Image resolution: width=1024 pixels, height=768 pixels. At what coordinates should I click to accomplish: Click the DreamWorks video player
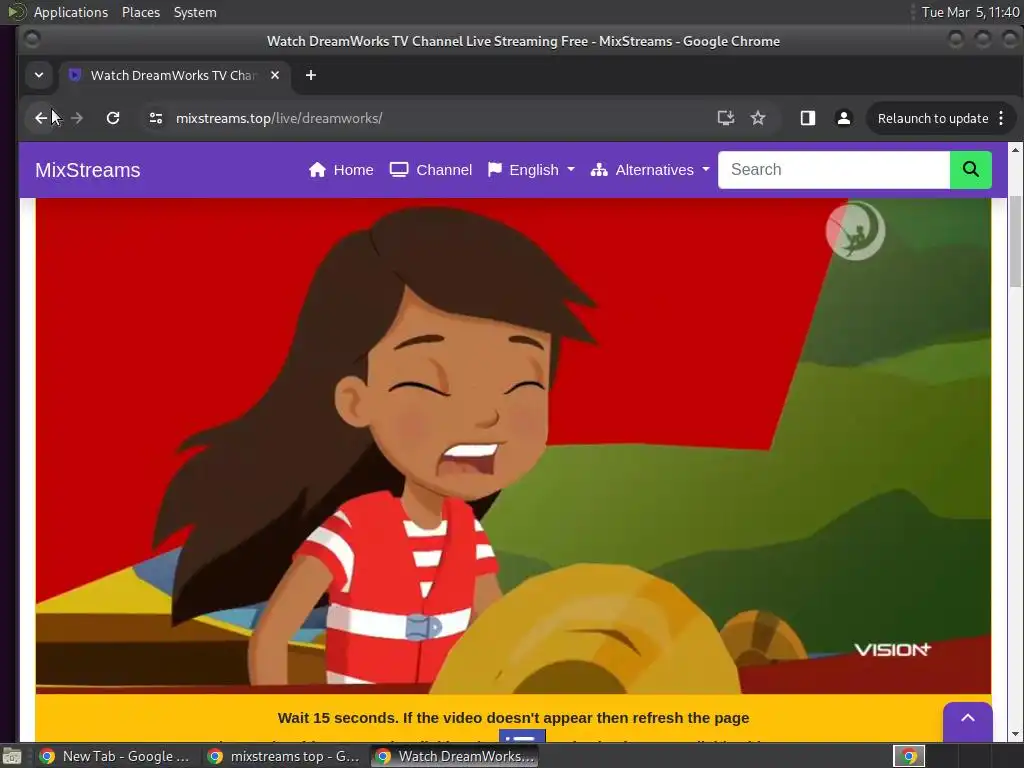(513, 445)
